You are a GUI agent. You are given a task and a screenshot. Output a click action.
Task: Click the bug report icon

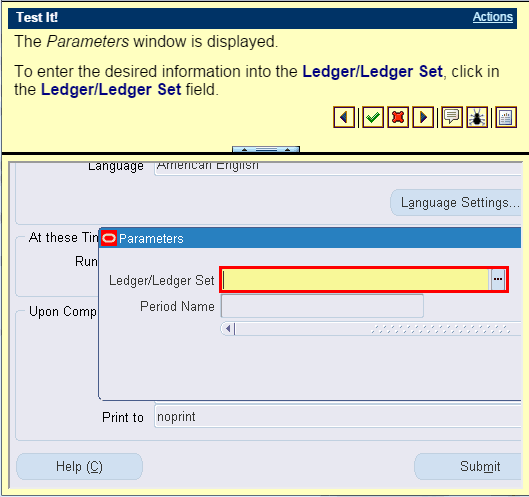coord(477,117)
